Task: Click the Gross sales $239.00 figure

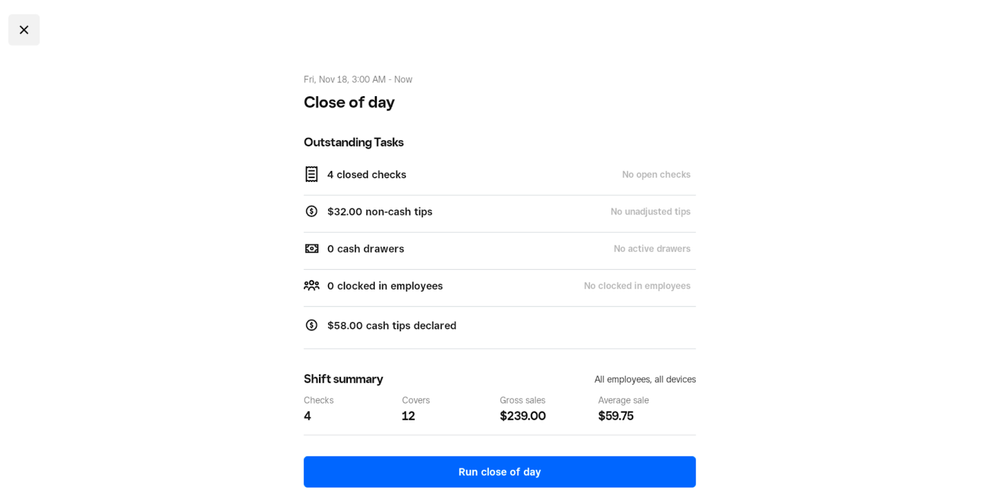Action: (522, 416)
